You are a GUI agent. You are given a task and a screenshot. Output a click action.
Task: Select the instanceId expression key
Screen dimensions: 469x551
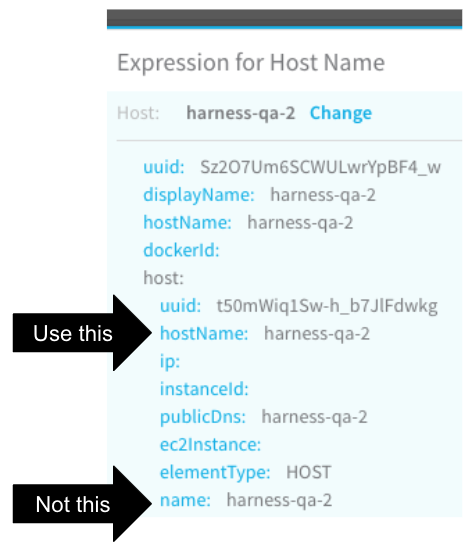click(x=204, y=389)
